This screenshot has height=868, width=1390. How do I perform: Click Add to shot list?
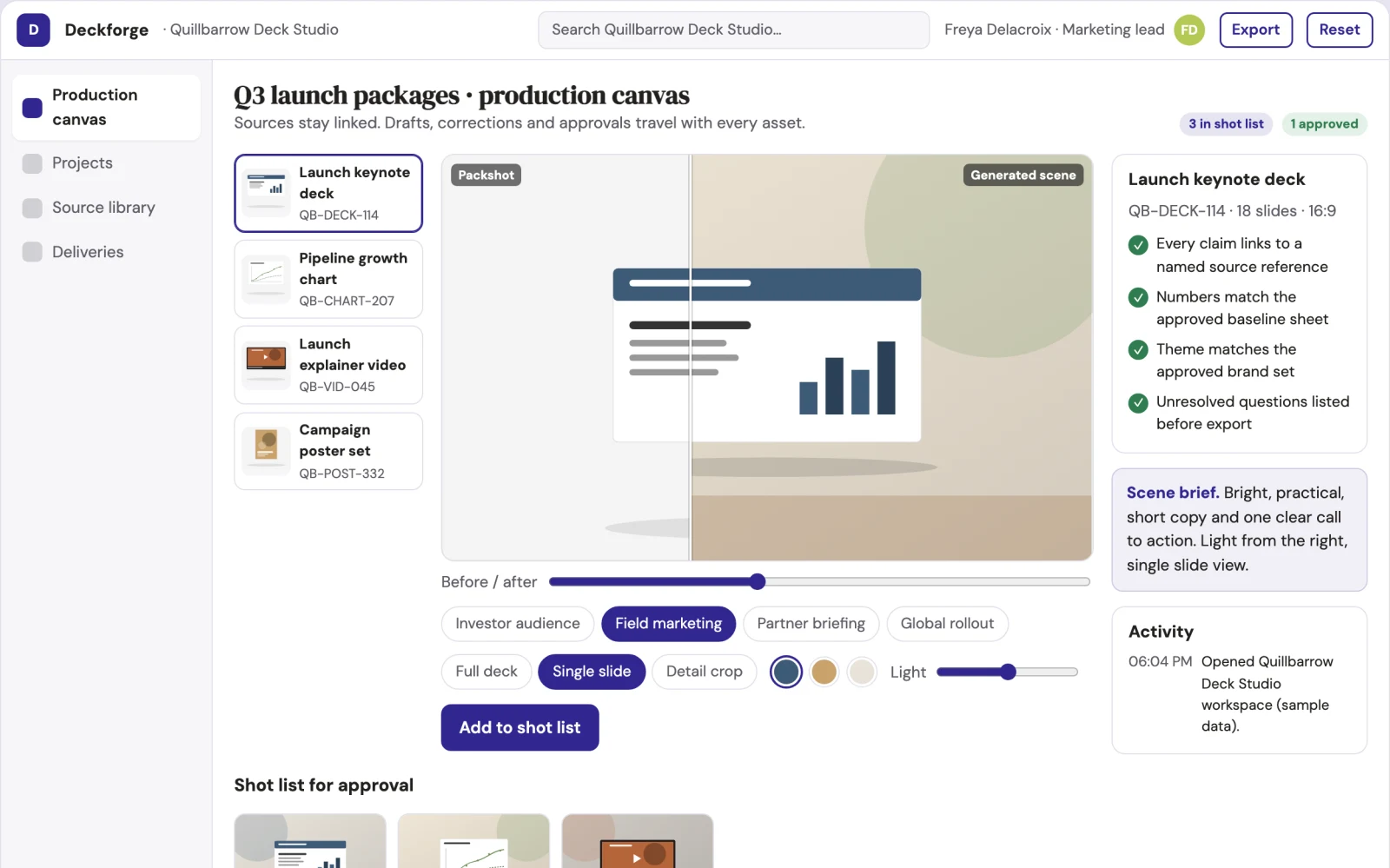click(x=520, y=728)
